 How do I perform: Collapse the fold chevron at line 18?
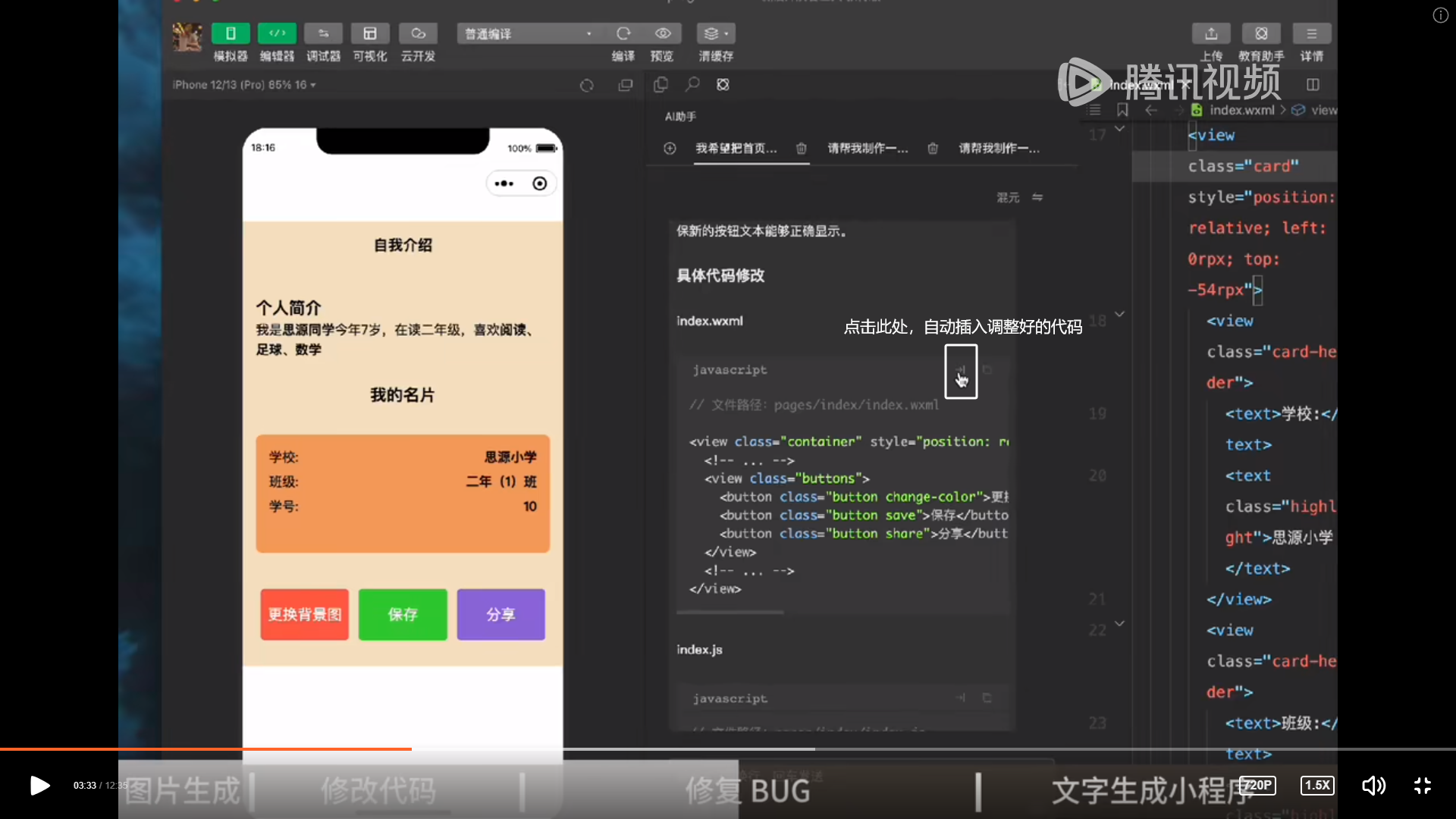(1119, 314)
